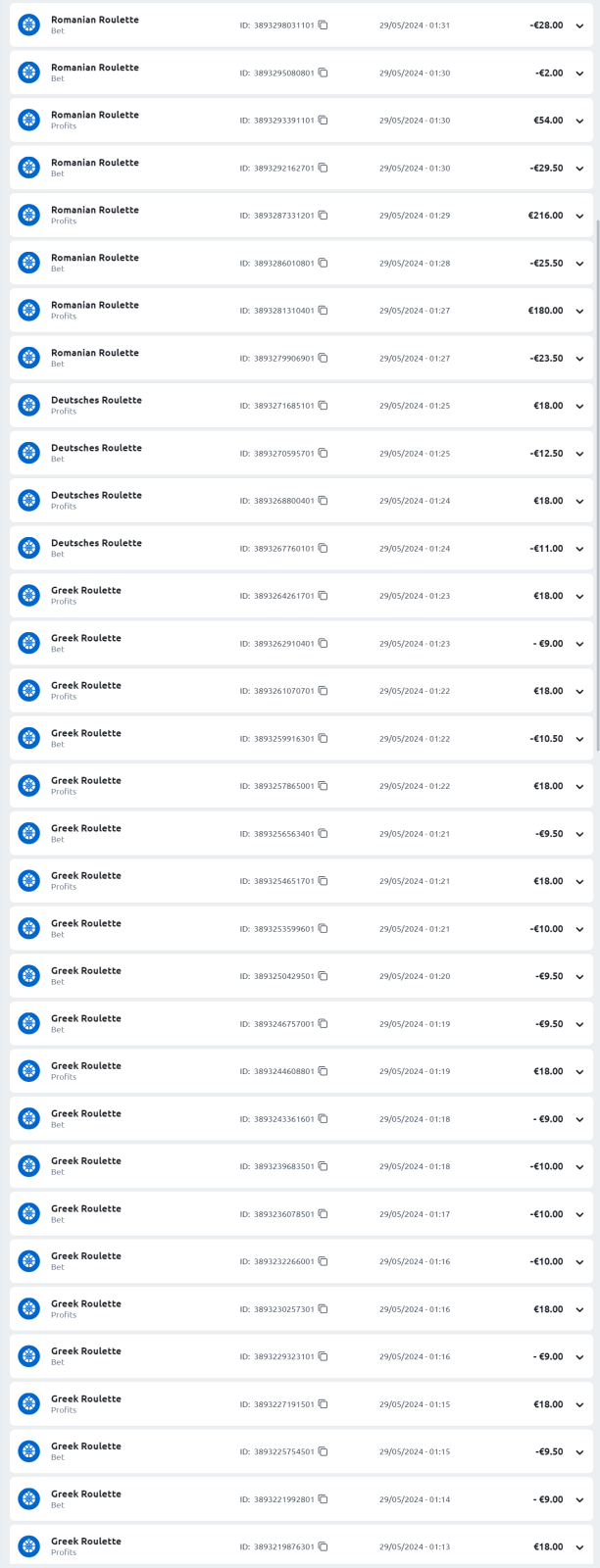
Task: Copy transaction ID 3893239683501
Action: pos(324,1166)
